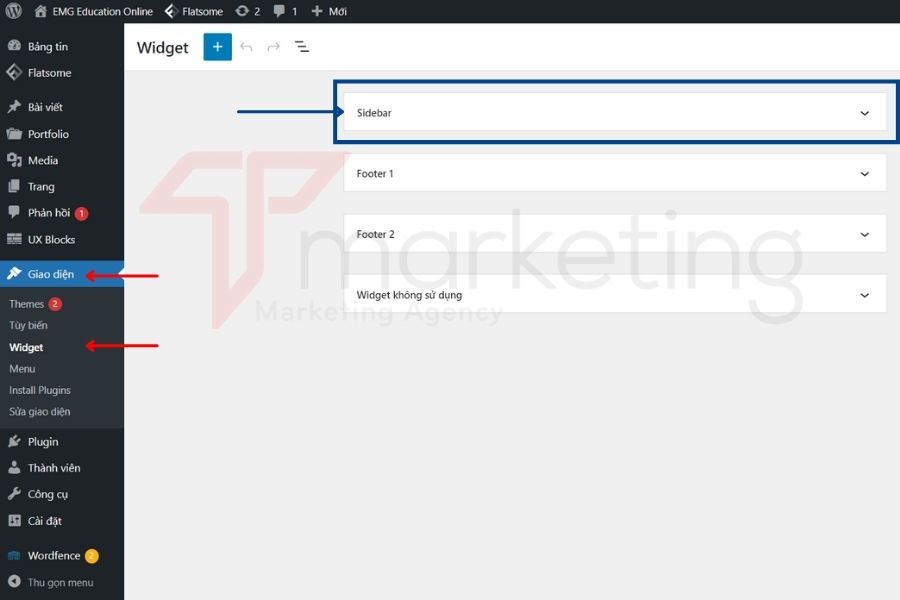Click the Phản hồi comment icon
This screenshot has height=600, width=900.
coord(14,212)
